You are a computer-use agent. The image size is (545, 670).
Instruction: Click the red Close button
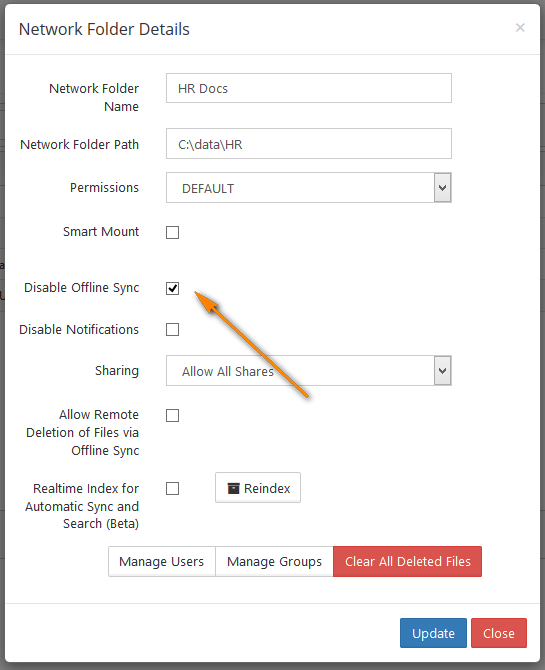tap(499, 633)
